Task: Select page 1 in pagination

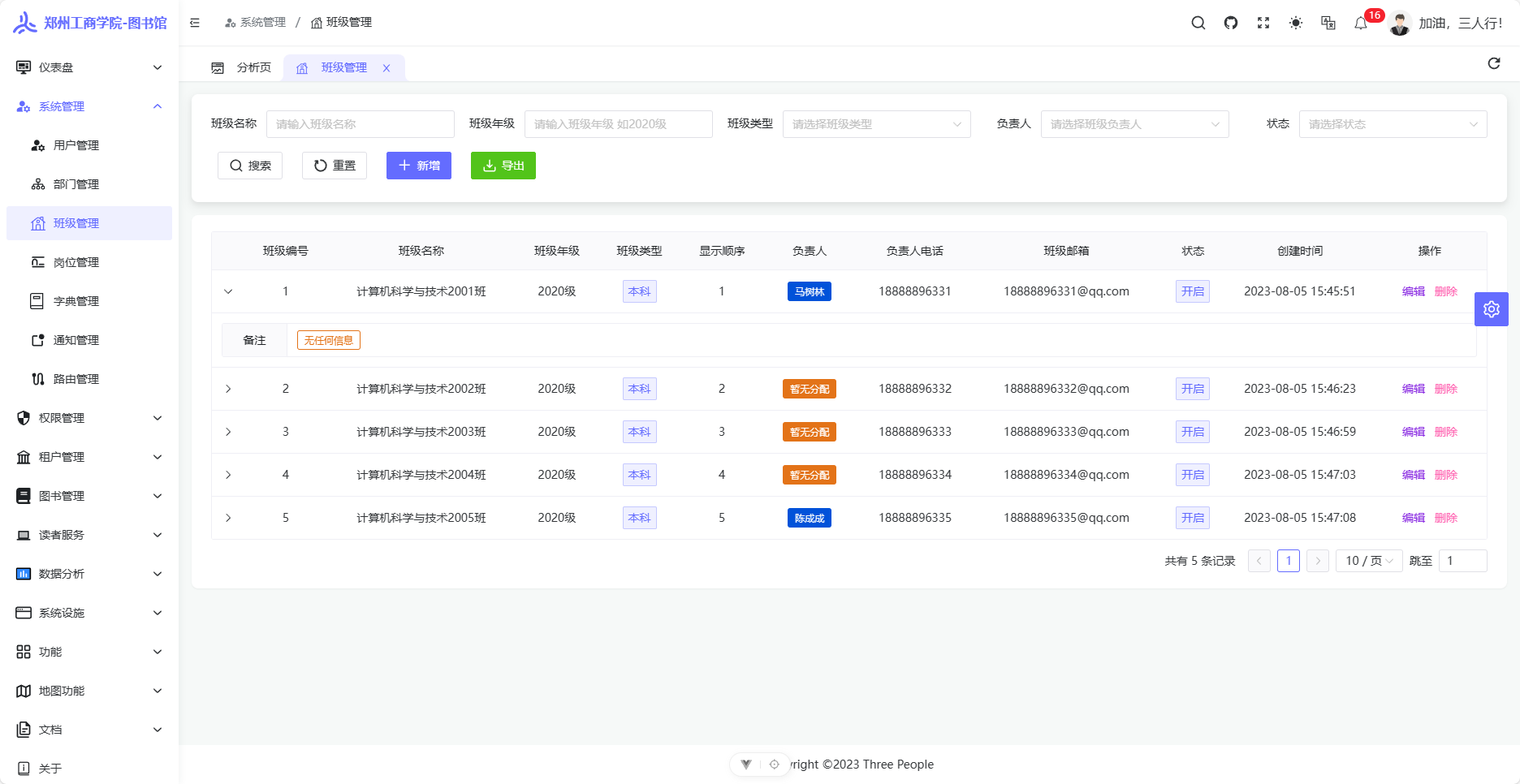Action: pyautogui.click(x=1289, y=561)
